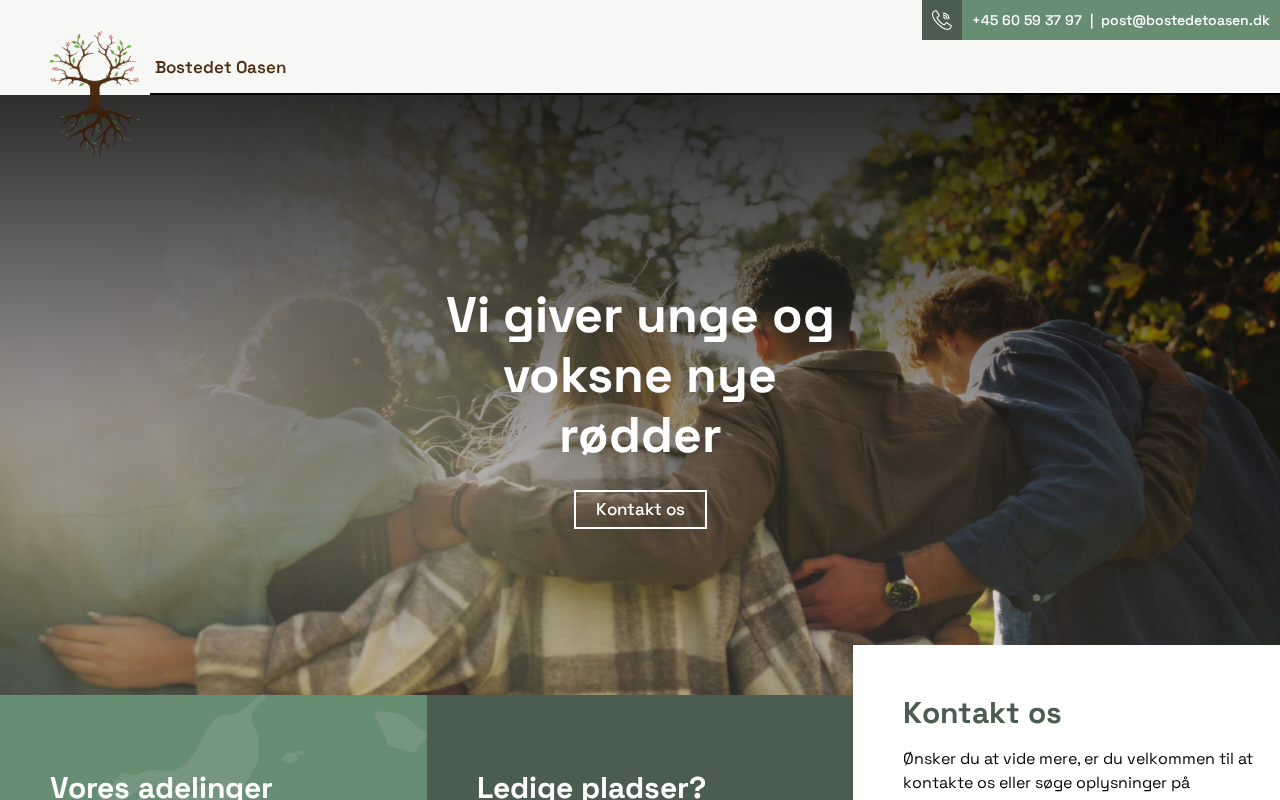Image resolution: width=1280 pixels, height=800 pixels.
Task: Click the Bostedet Oasen site name
Action: 220,67
